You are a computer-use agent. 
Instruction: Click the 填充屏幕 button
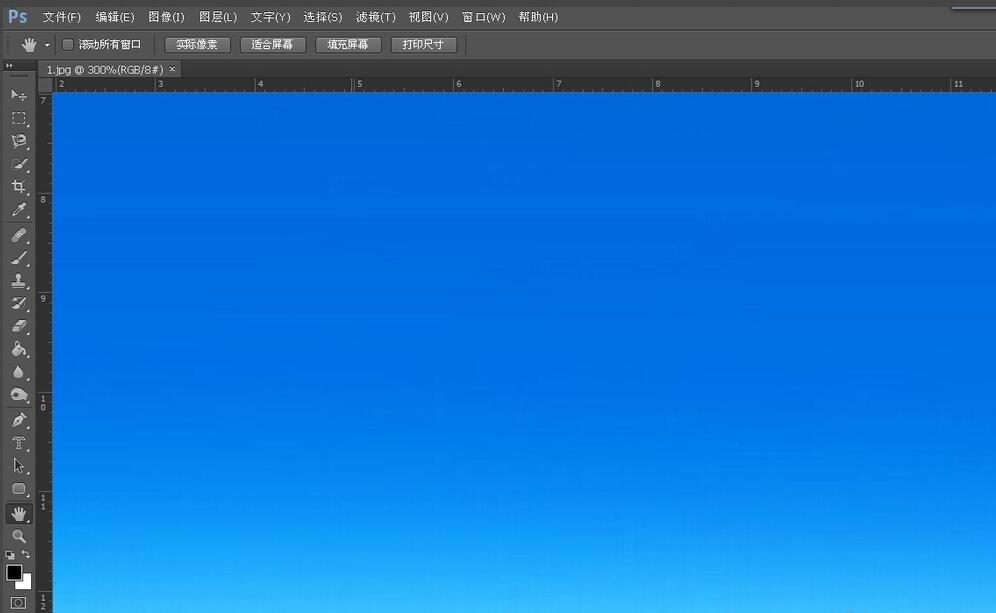pos(348,44)
